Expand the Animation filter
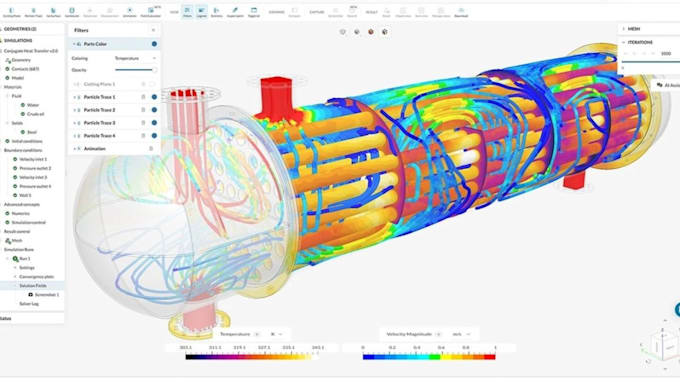This screenshot has height=383, width=680. coord(74,149)
